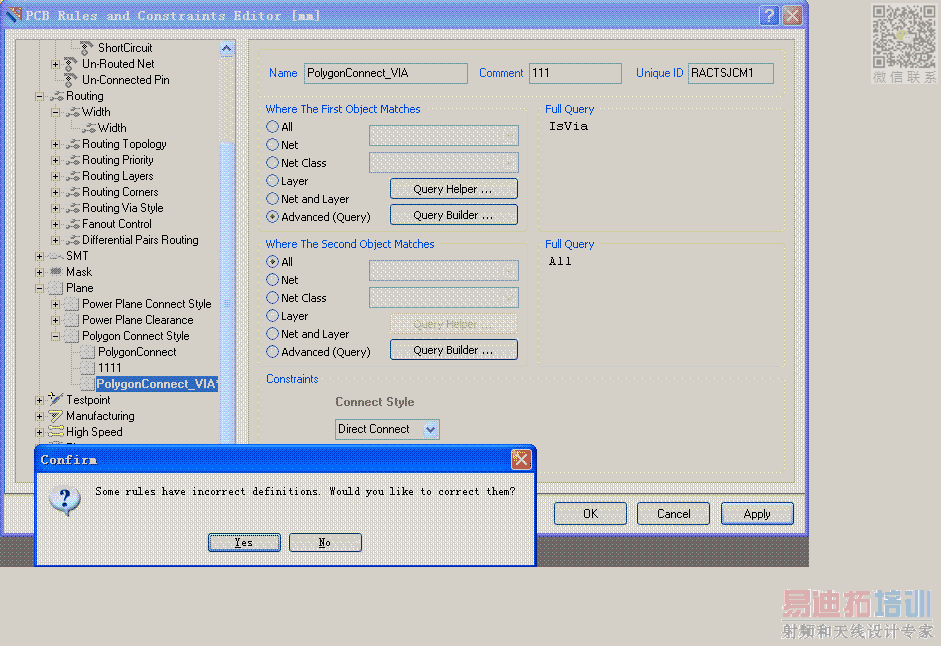Viewport: 941px width, 646px height.
Task: Open Query Helper for first object
Action: click(454, 189)
